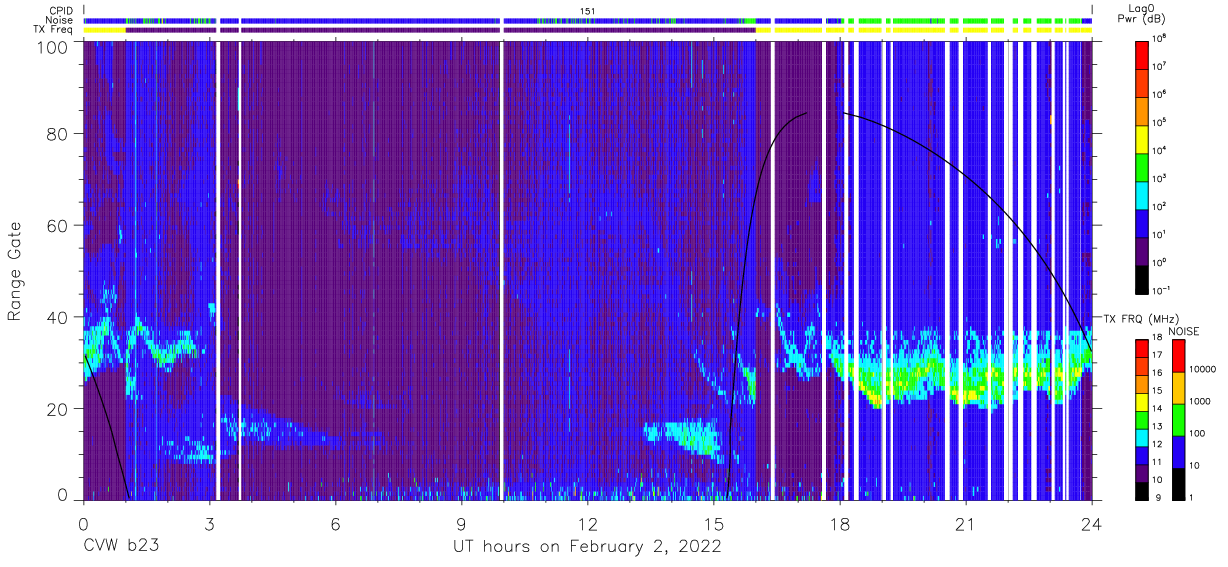
Task: Click the UT hour tick label 15 on time axis
Action: click(x=714, y=523)
